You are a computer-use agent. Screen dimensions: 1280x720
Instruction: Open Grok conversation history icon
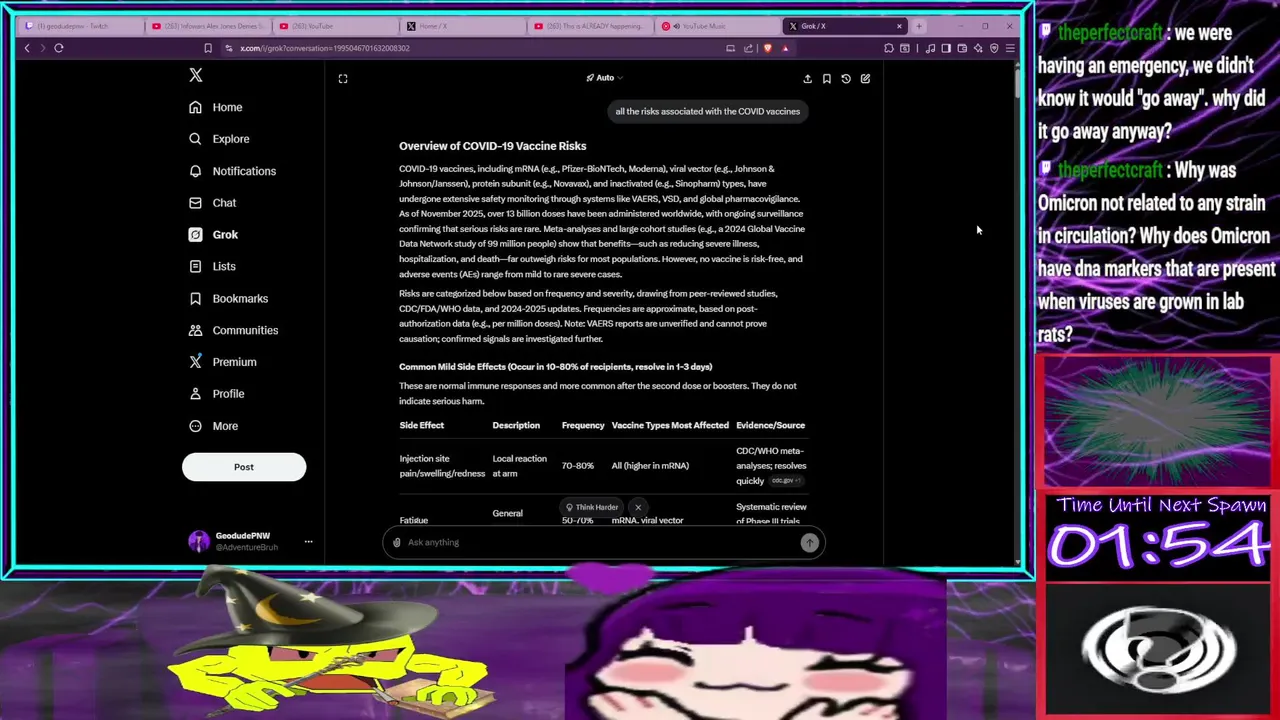coord(846,78)
